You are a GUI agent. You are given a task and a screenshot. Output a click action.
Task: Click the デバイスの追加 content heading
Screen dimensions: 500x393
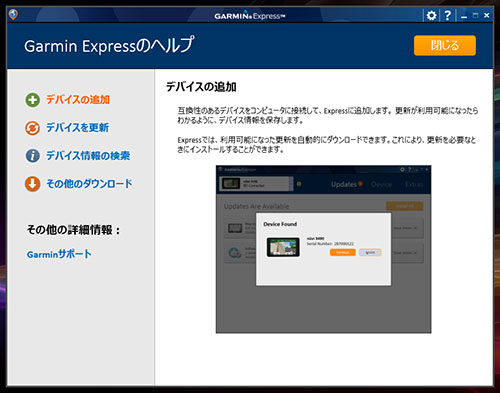tap(201, 87)
